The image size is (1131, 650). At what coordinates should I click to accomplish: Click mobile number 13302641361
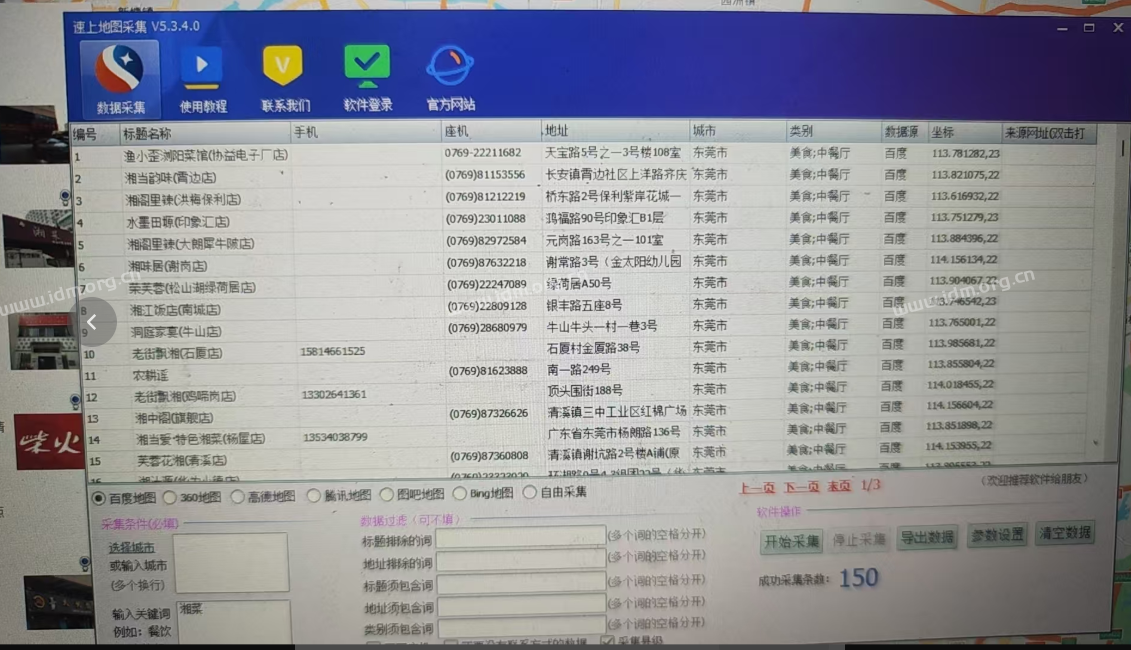tap(335, 395)
